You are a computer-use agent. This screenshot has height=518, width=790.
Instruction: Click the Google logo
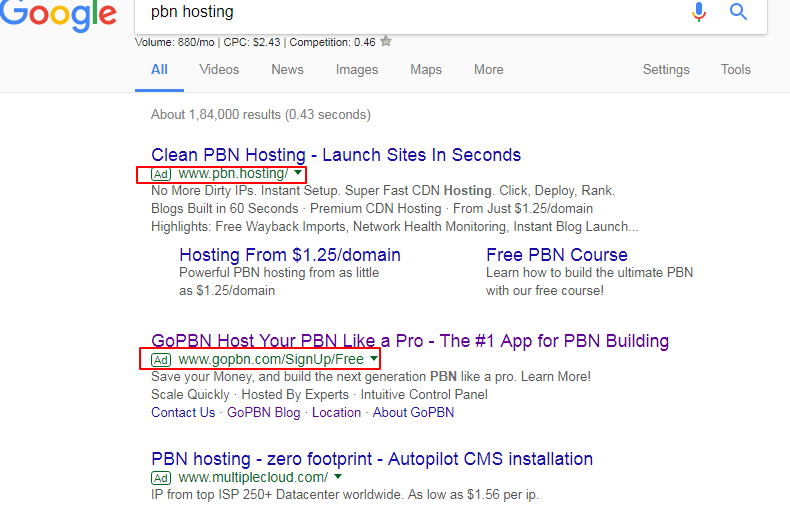pos(58,15)
